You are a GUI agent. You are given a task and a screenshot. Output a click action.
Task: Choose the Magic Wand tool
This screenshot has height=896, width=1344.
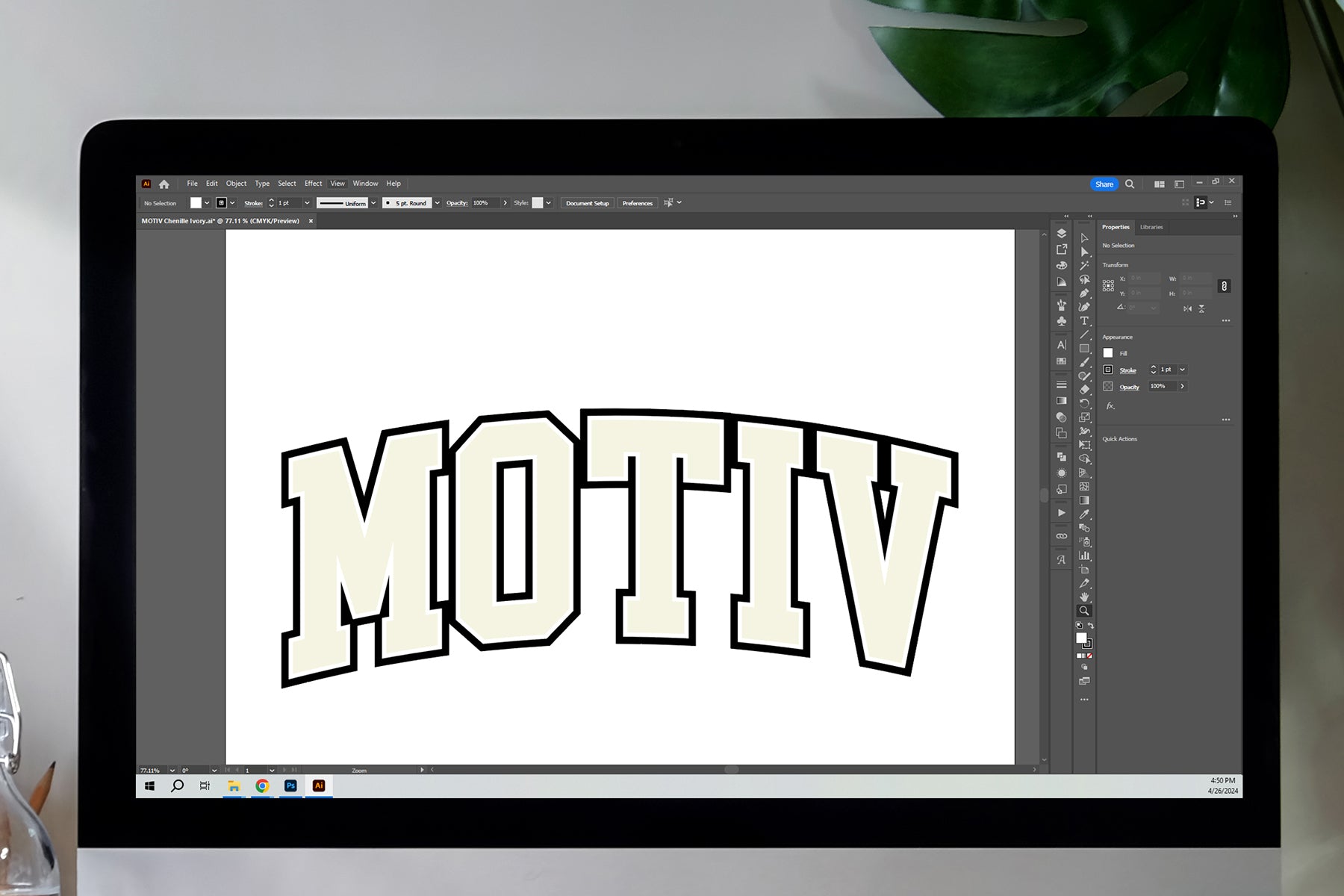point(1084,266)
